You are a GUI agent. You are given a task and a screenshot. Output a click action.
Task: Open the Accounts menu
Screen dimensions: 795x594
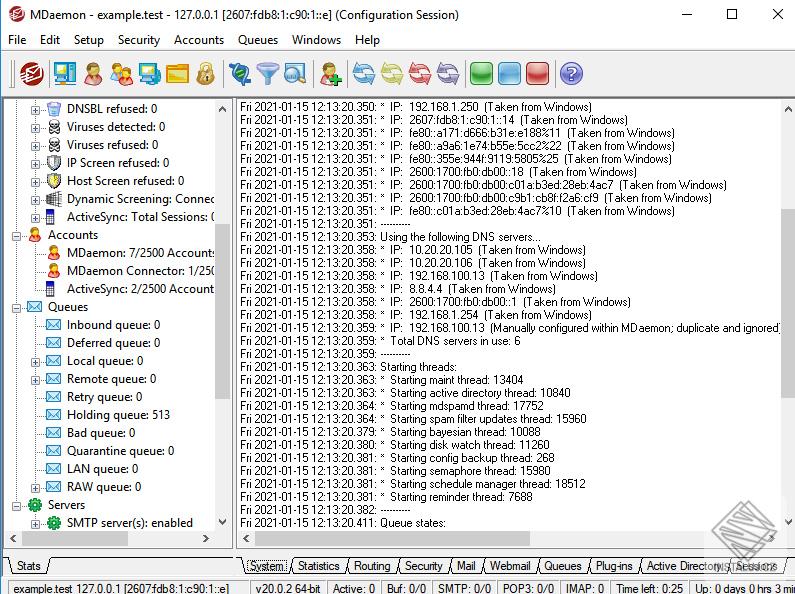(x=199, y=40)
